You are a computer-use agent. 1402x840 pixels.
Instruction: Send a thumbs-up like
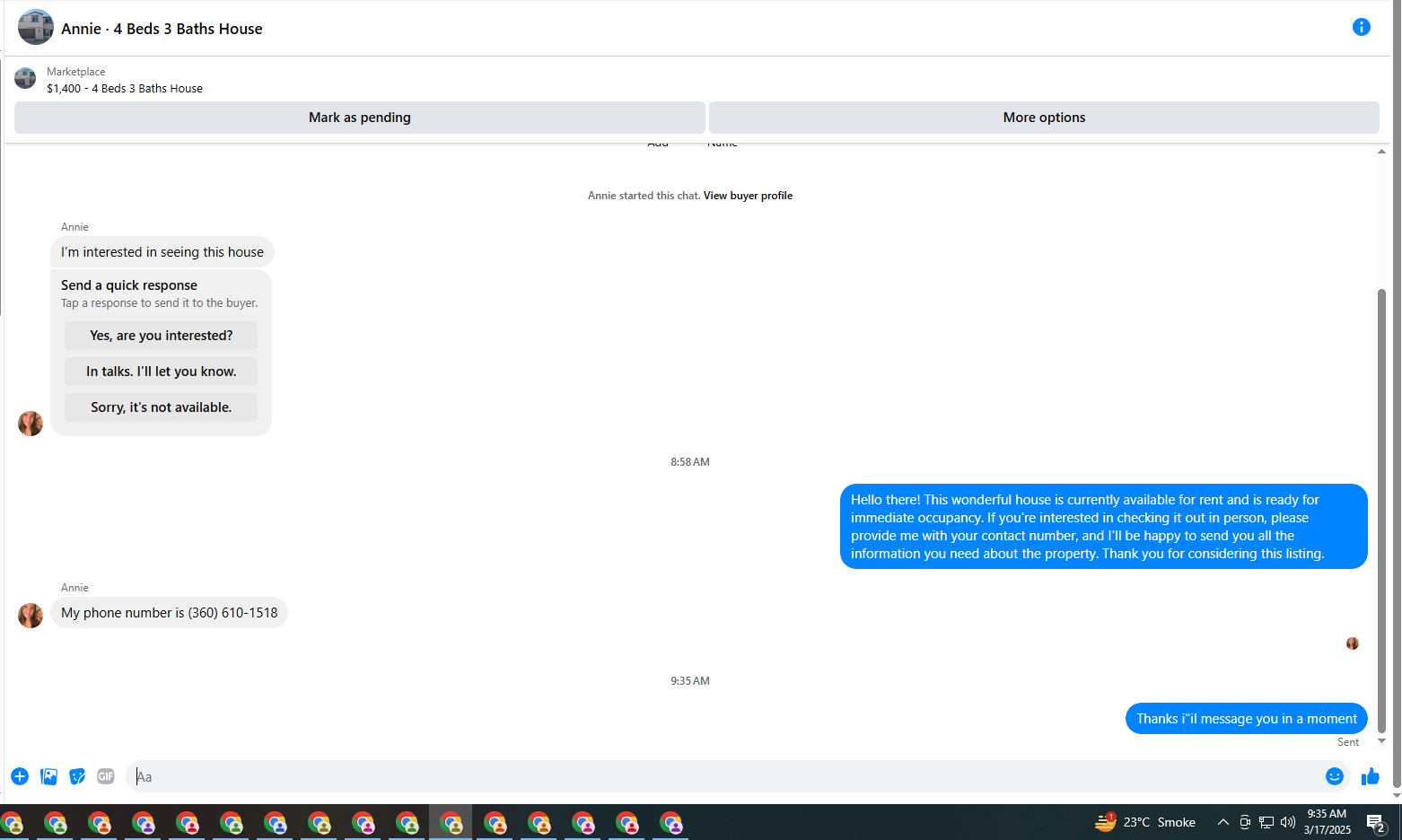1370,776
